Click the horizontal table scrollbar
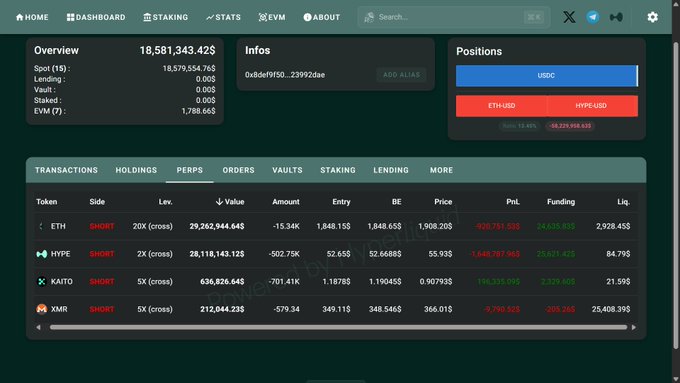 click(x=338, y=327)
